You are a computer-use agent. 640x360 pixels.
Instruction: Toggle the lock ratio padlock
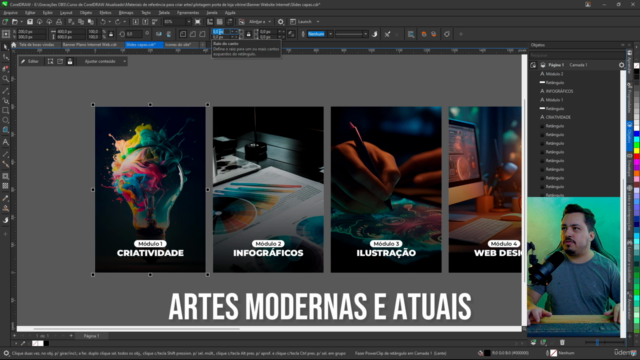111,34
